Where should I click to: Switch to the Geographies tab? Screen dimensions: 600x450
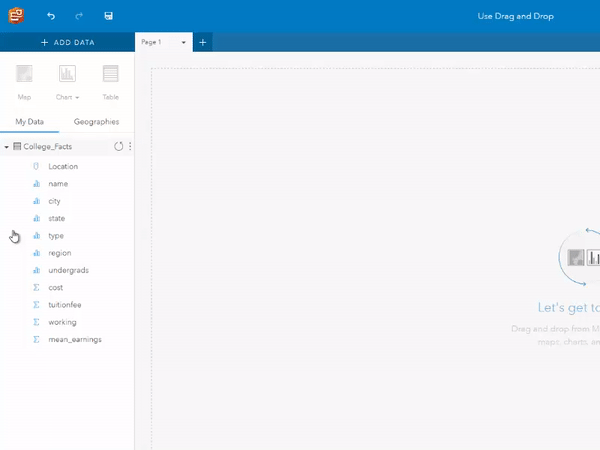96,122
